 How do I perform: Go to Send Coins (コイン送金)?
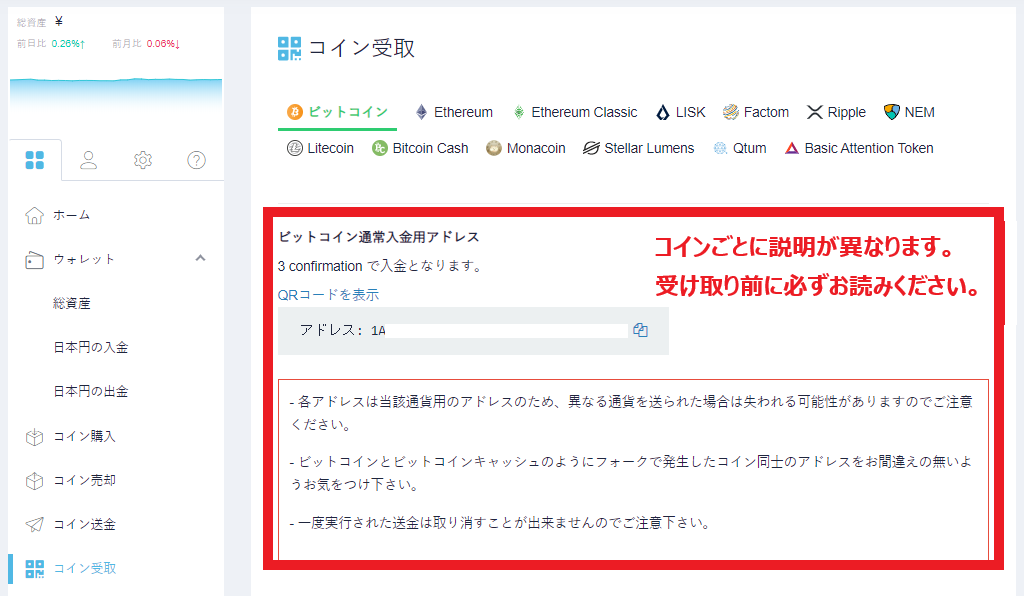(84, 524)
